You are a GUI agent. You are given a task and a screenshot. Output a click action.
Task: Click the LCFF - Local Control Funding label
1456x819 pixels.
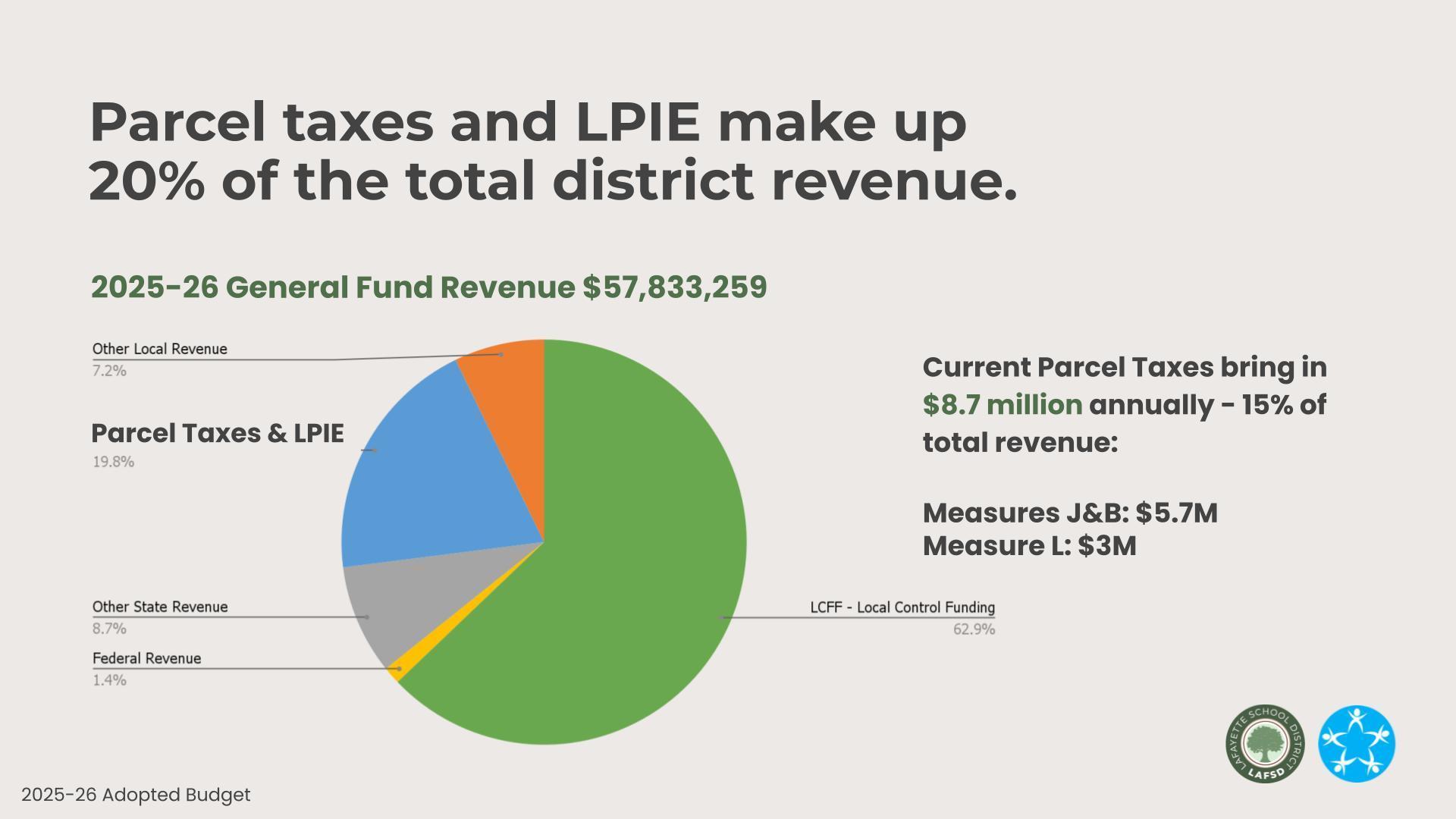click(902, 607)
